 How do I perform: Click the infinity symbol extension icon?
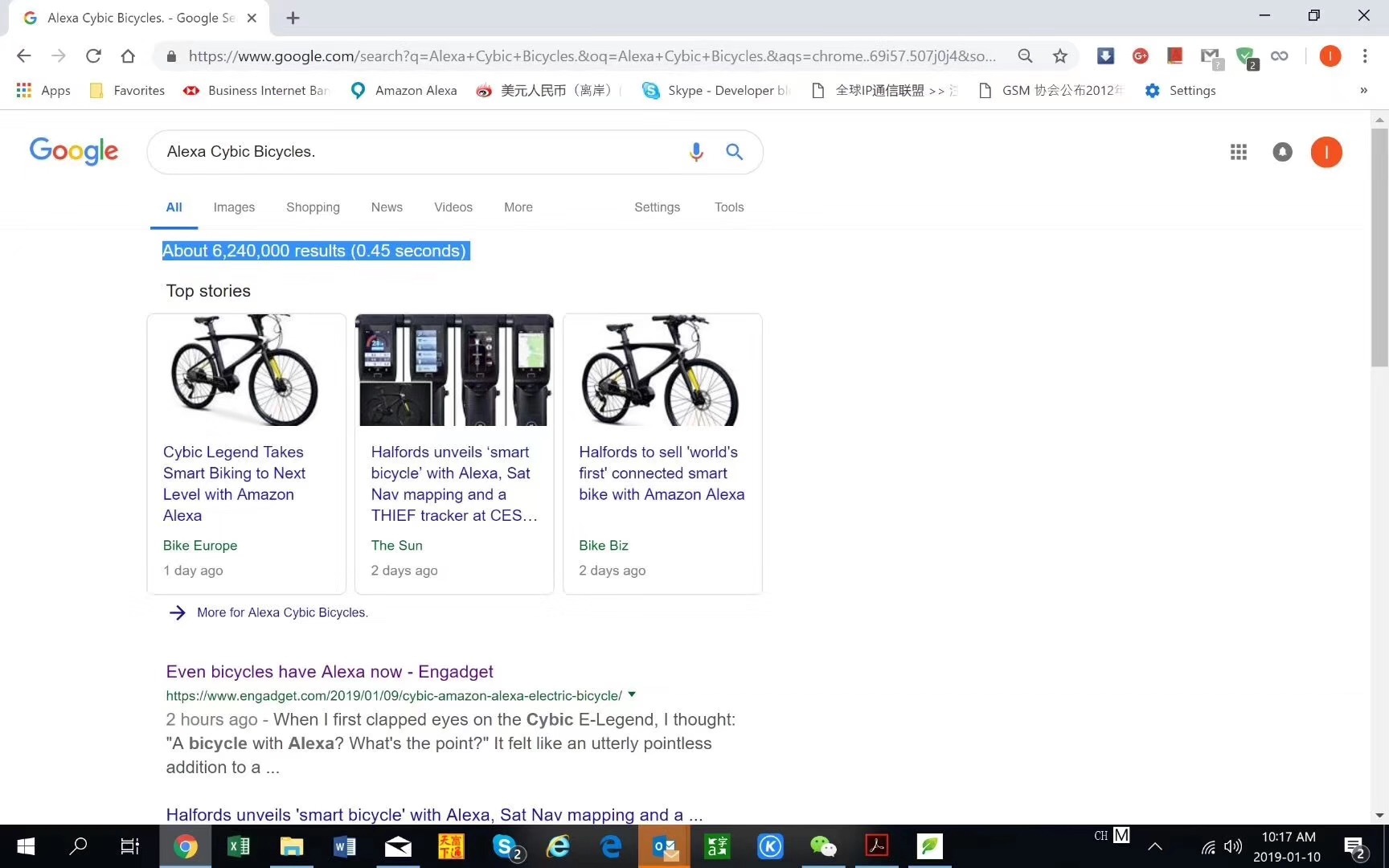click(1280, 55)
